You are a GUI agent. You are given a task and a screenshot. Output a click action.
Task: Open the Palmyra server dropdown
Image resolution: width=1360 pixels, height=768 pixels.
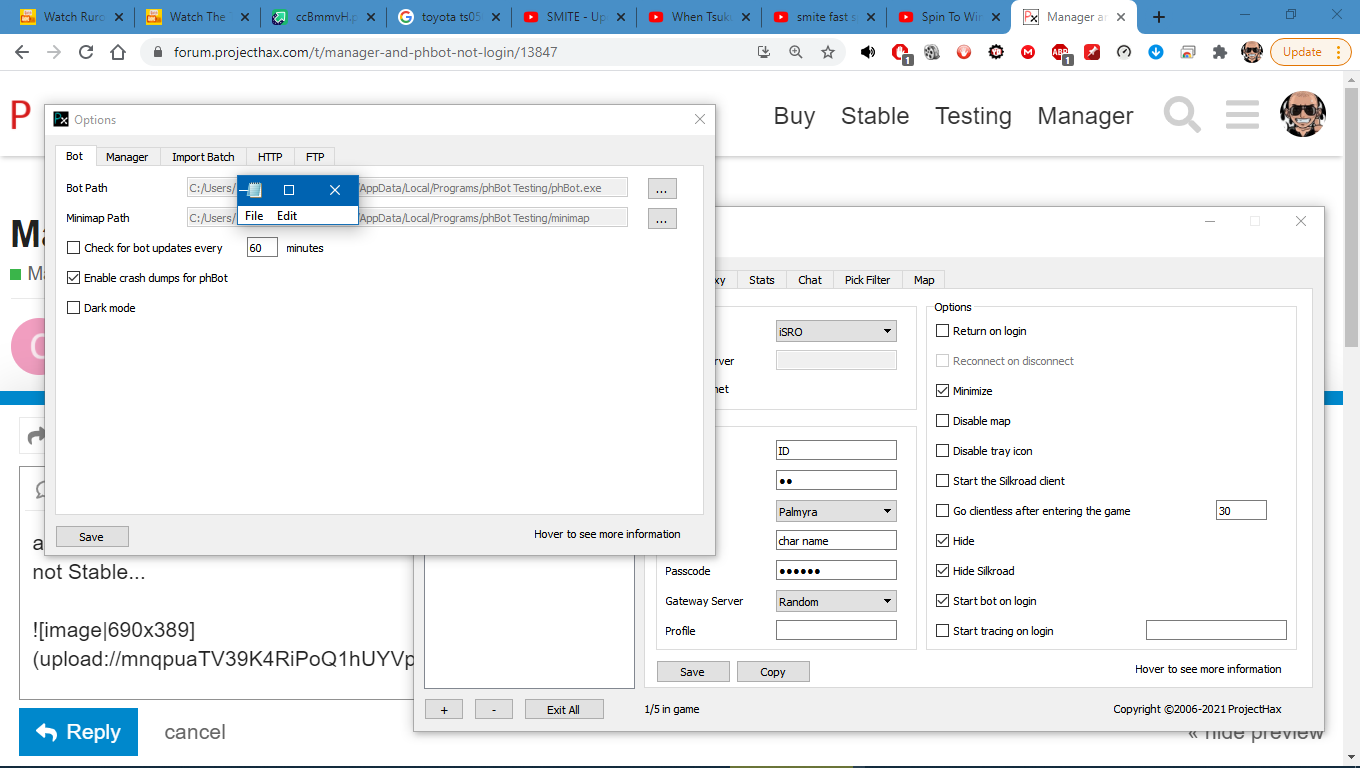coord(836,511)
